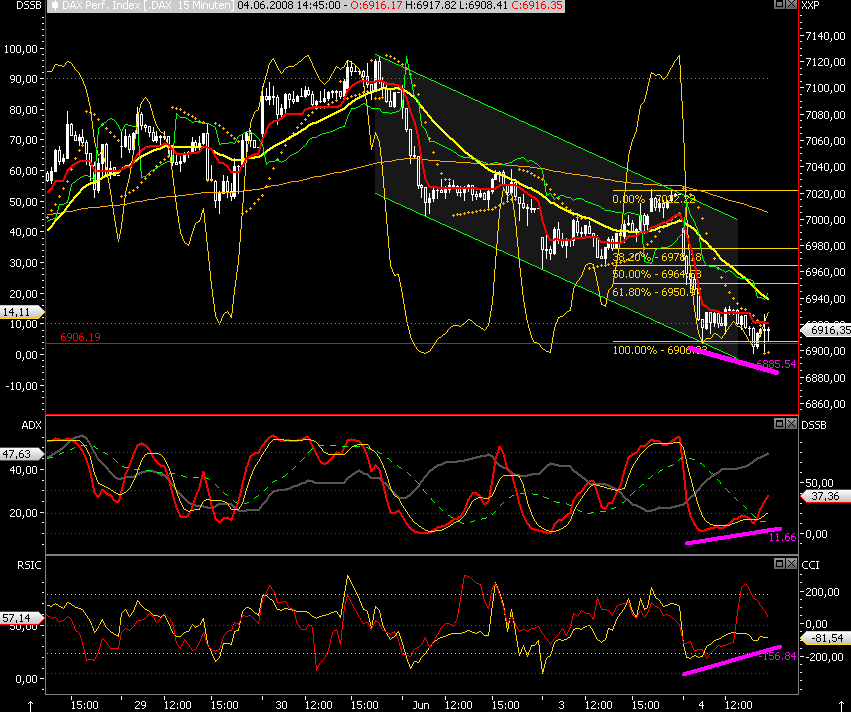The height and width of the screenshot is (712, 851).
Task: Close the main DAX price chart panel
Action: click(x=791, y=4)
